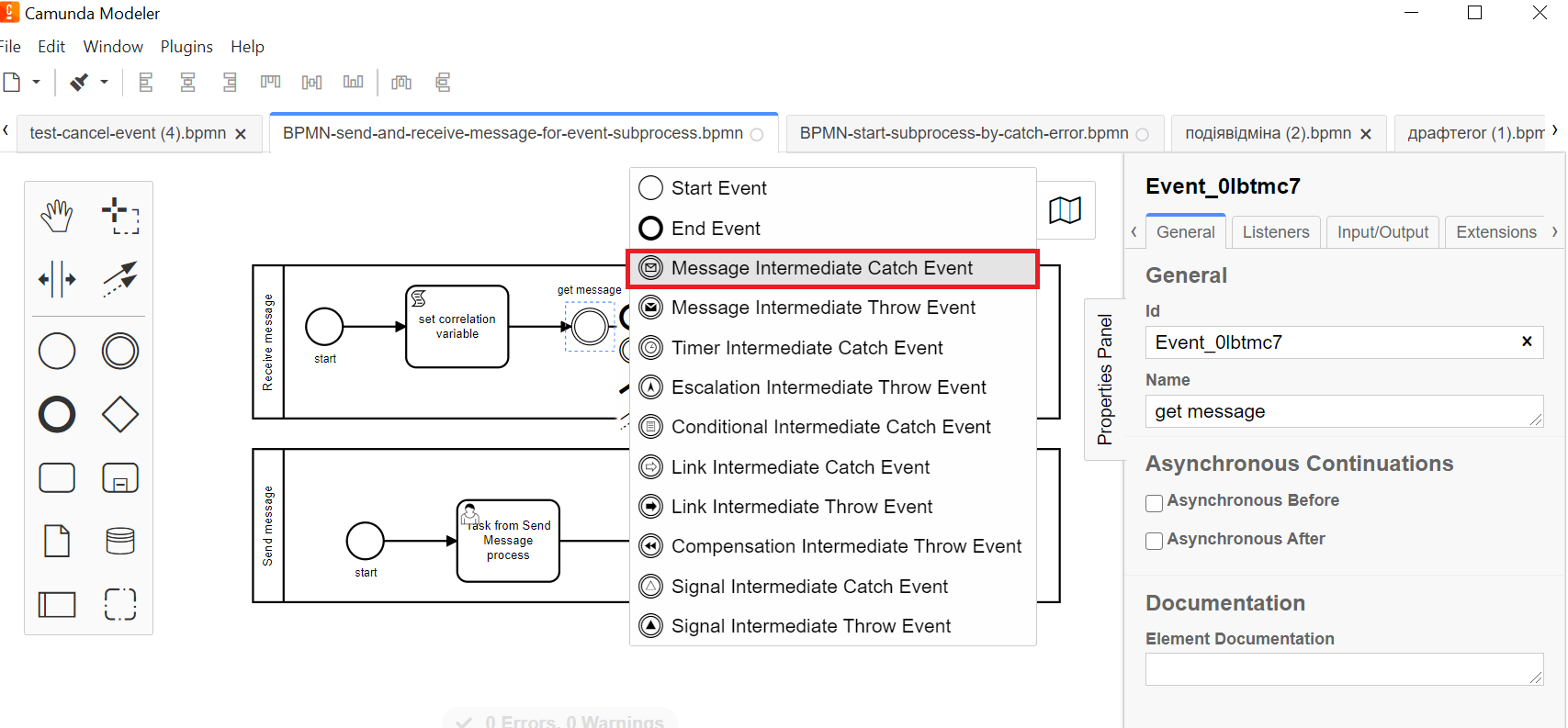Align elements bottom toolbar icon
The image size is (1568, 728).
tap(353, 83)
